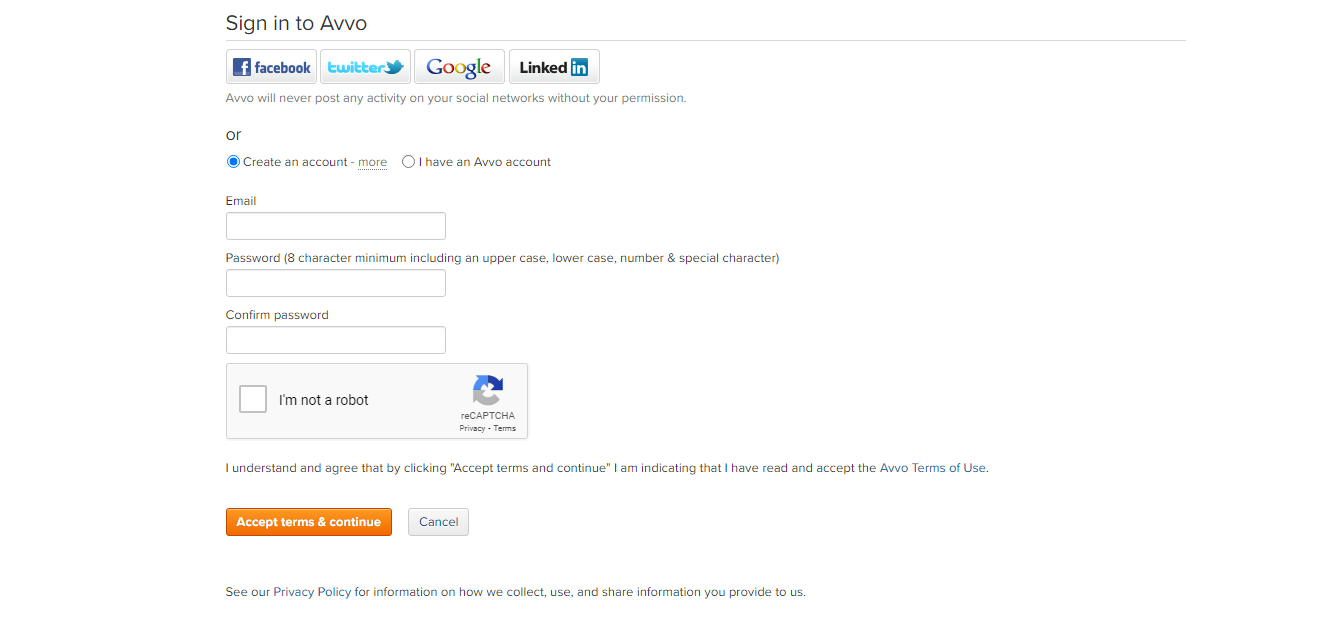Open the 'more' link details
The image size is (1341, 620).
pos(372,161)
